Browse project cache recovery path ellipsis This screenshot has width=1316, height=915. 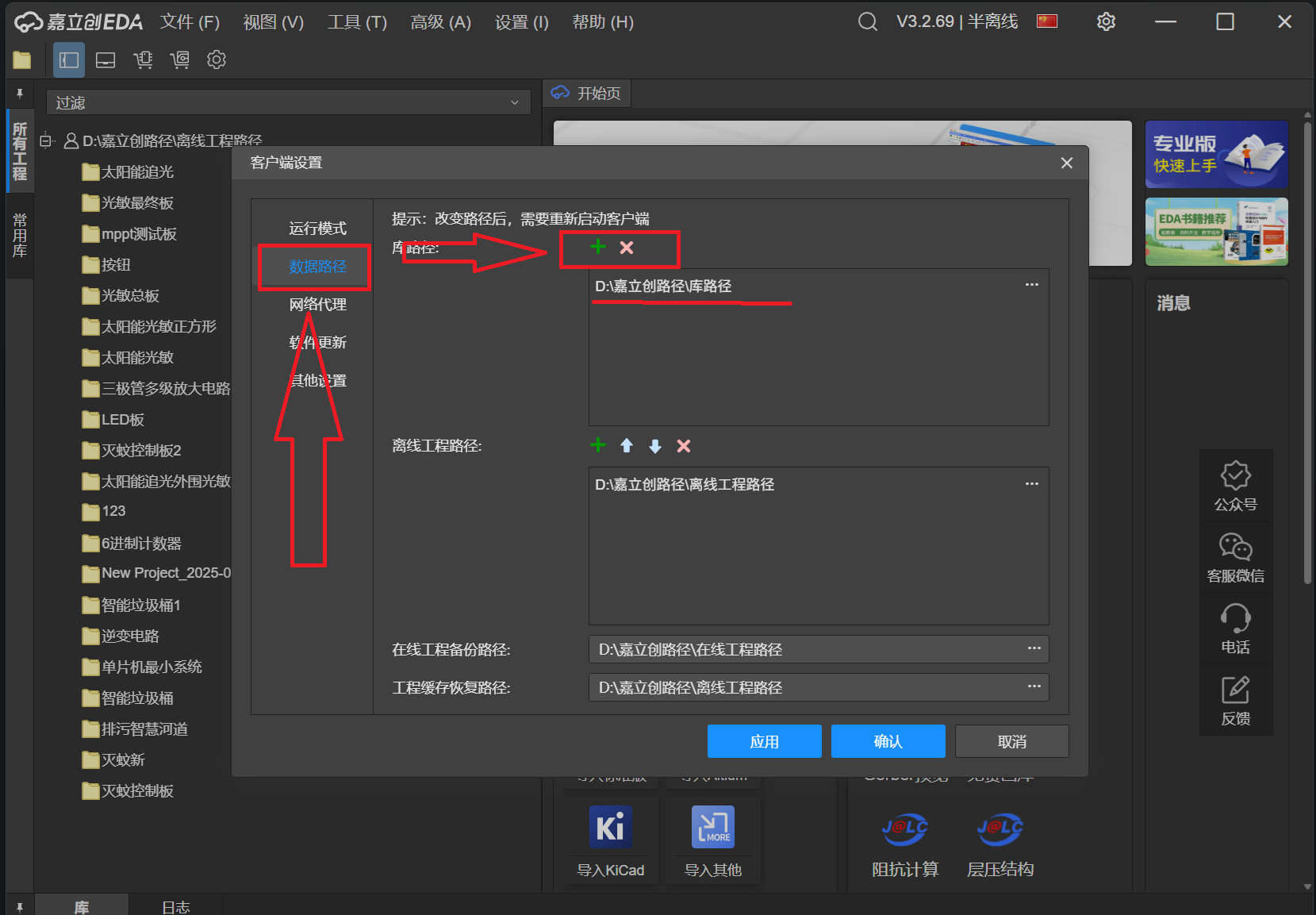coord(1034,686)
